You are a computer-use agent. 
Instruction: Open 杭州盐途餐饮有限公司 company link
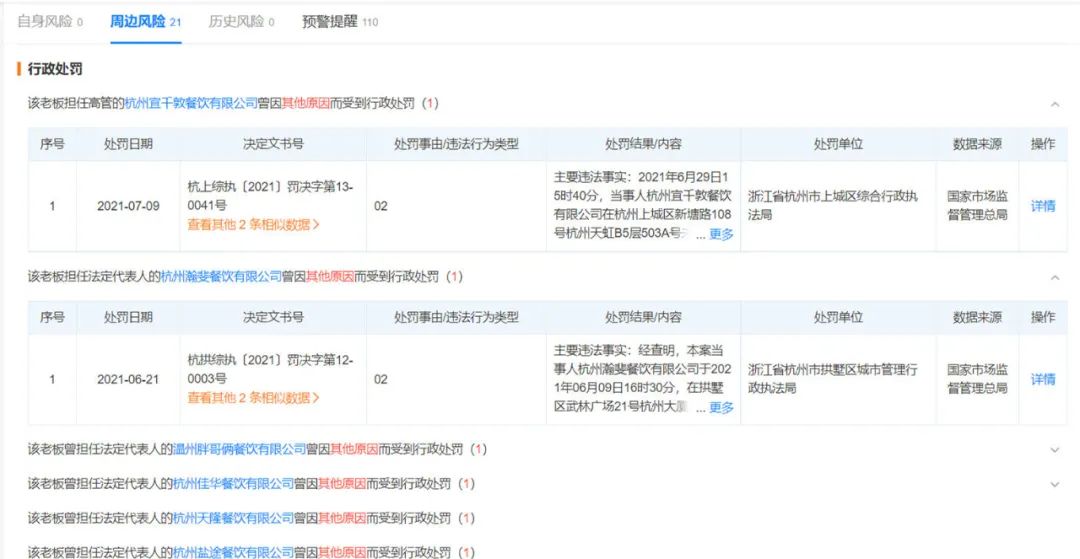point(233,552)
